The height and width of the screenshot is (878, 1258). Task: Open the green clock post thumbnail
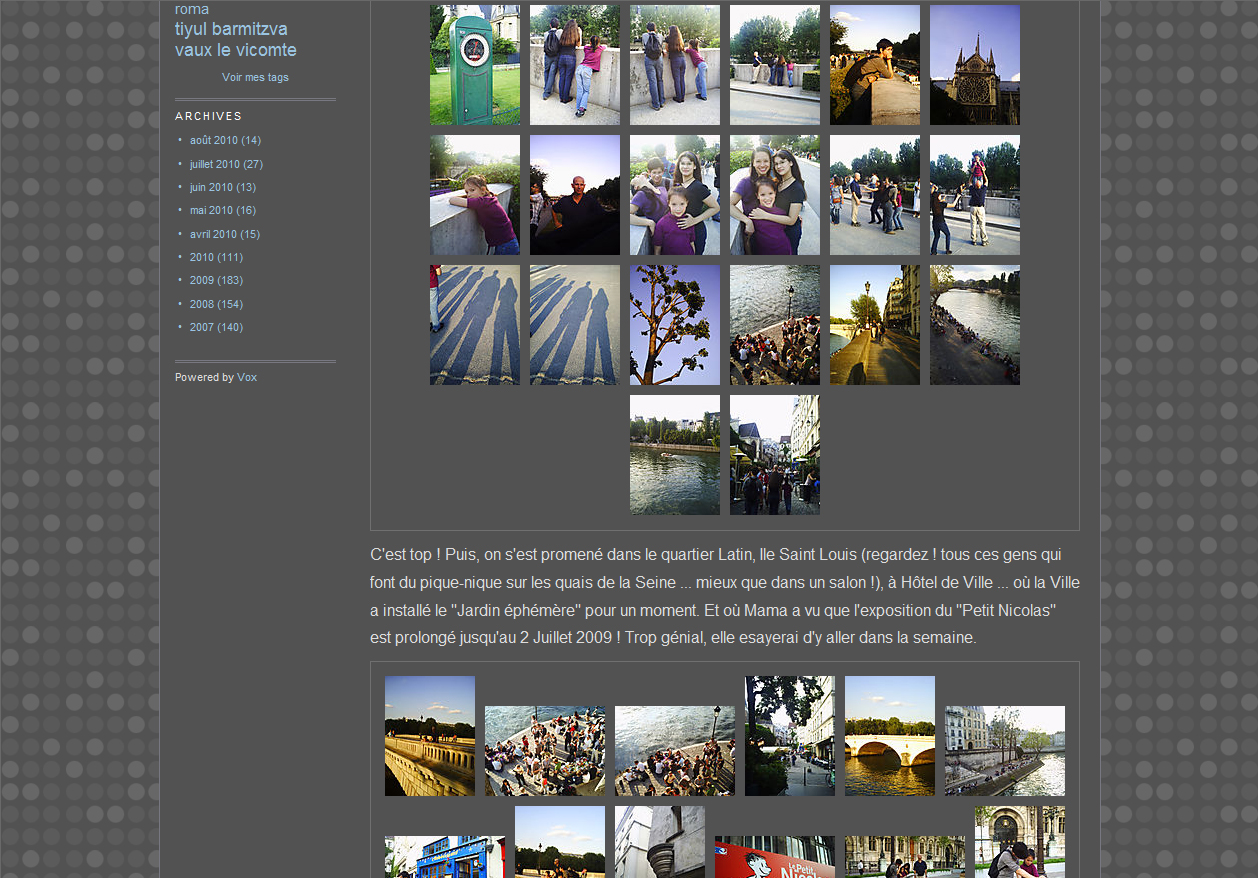pos(475,65)
